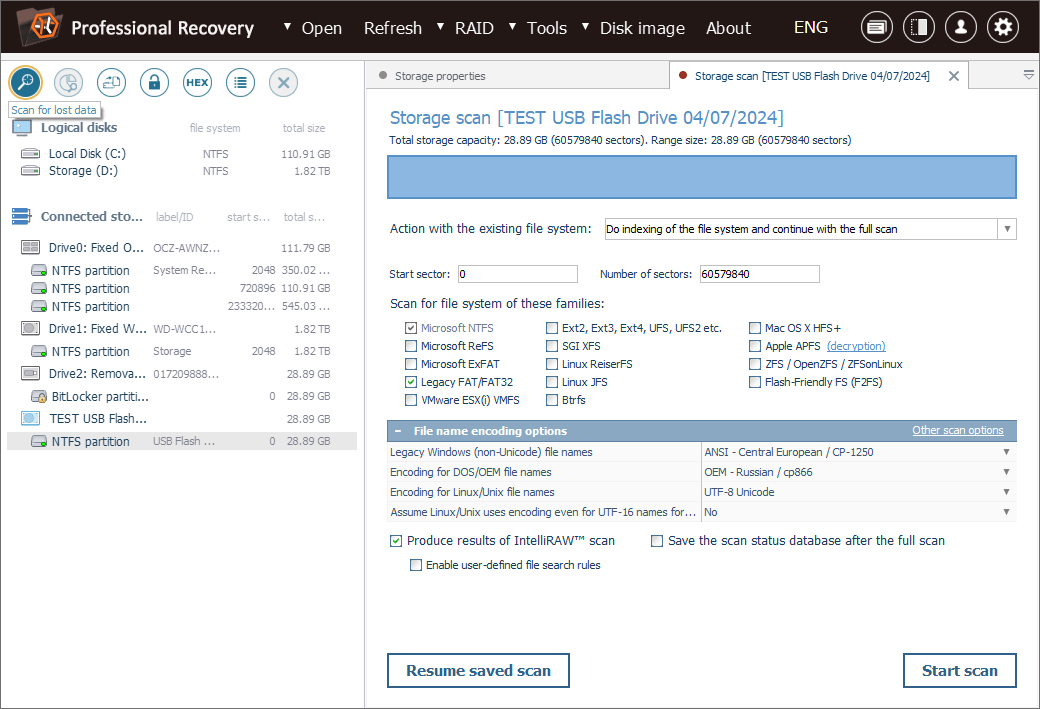Click the user account icon in header
This screenshot has width=1040, height=709.
click(961, 28)
